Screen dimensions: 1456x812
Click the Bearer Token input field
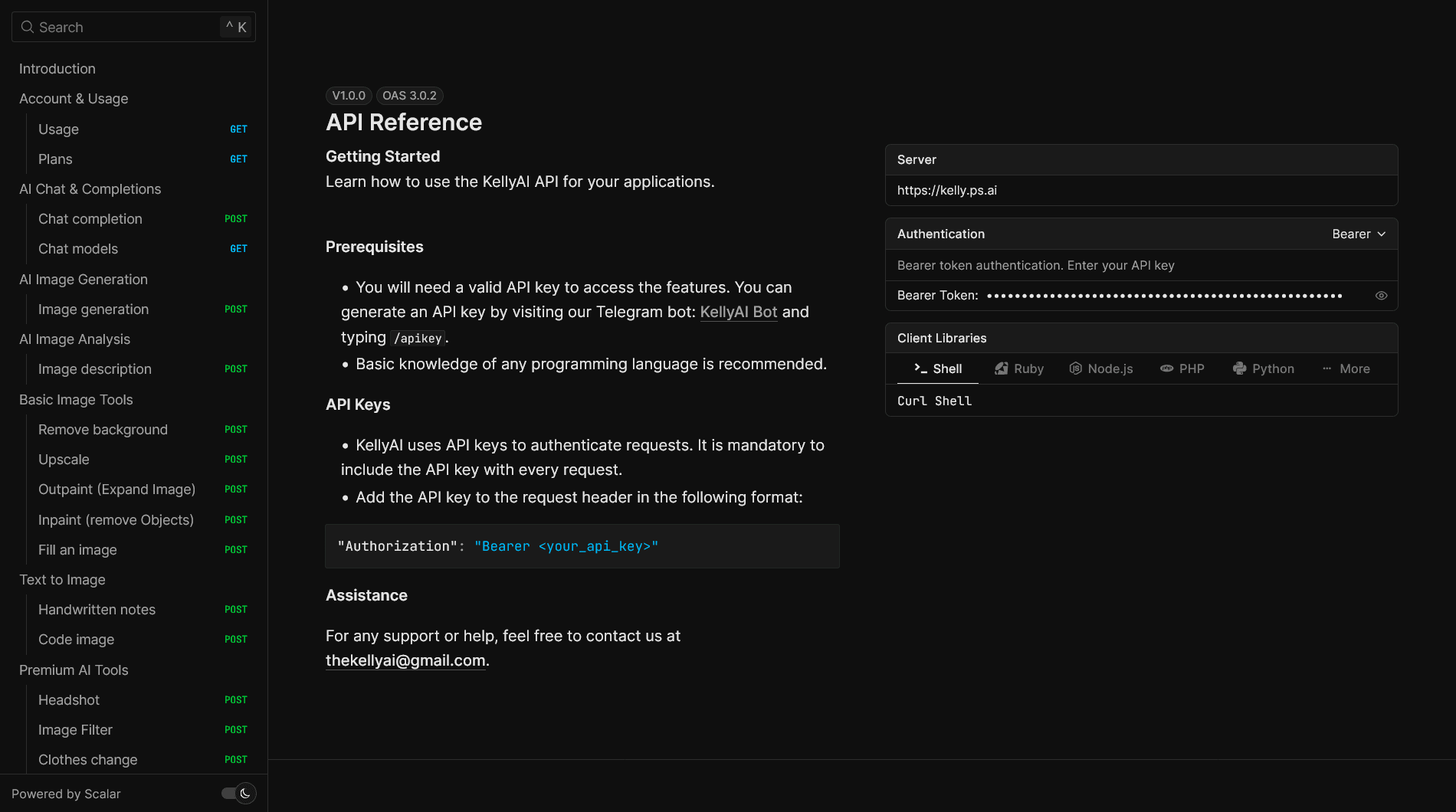(1165, 296)
